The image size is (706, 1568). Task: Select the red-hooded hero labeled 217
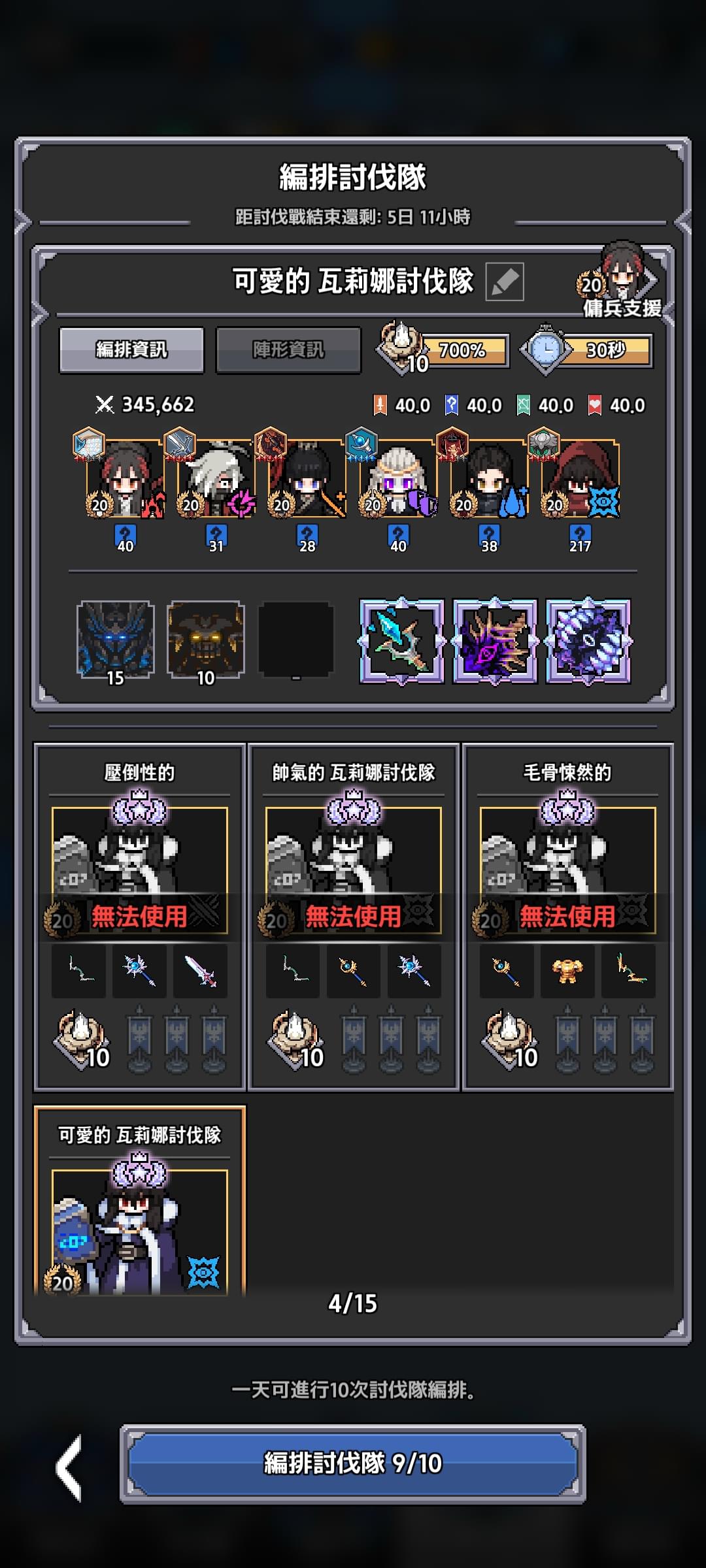(x=580, y=480)
